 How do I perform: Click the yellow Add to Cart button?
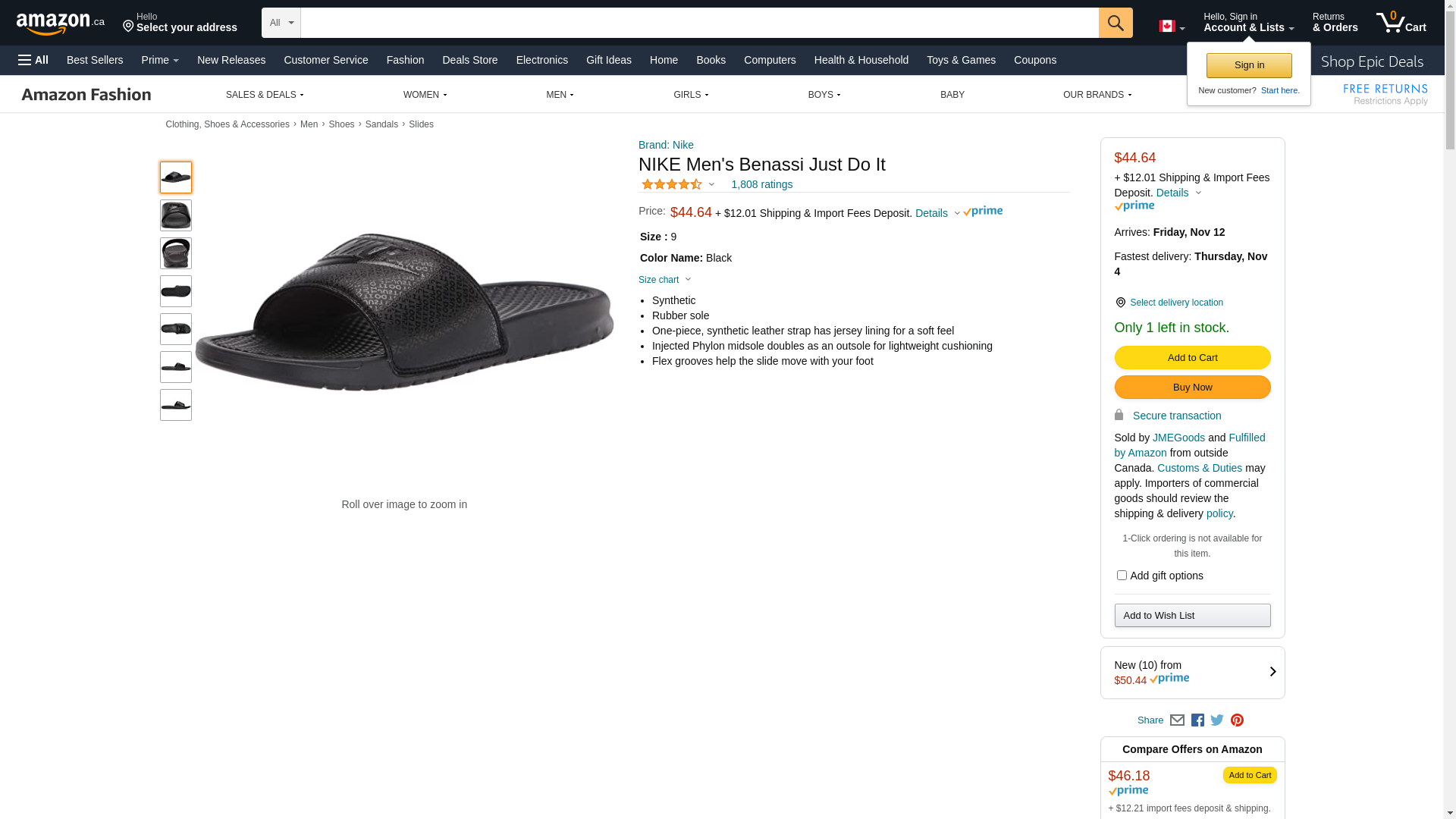[x=1192, y=358]
